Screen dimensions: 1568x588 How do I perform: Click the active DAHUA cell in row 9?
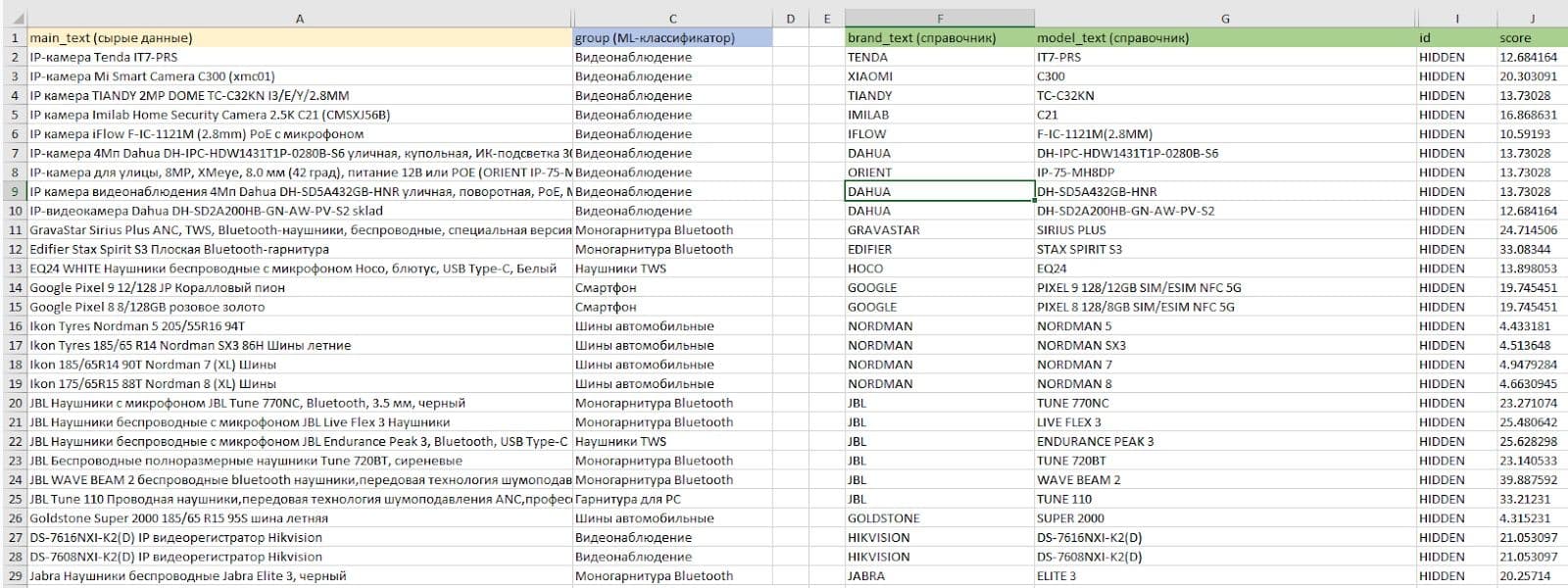point(939,192)
